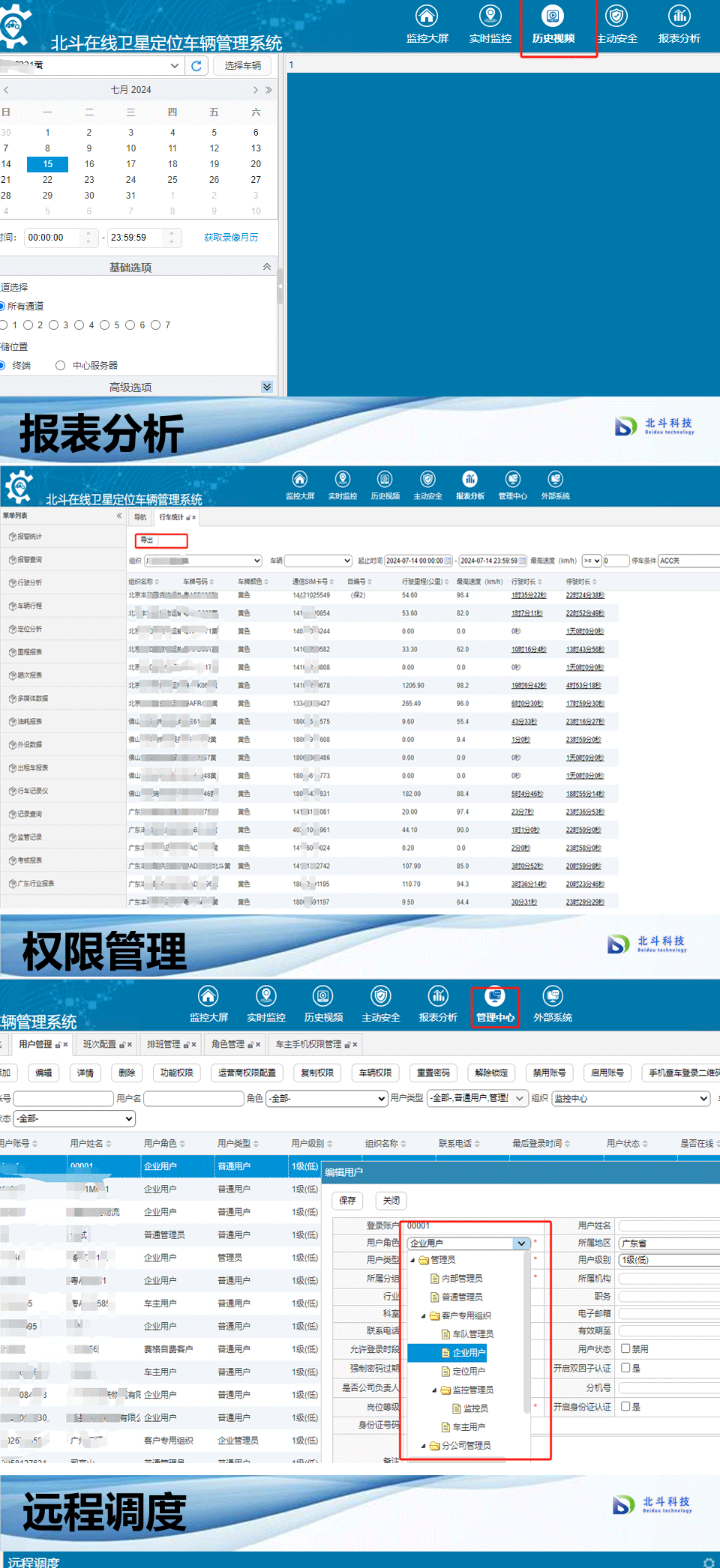The image size is (720, 1568).
Task: Collapse the 基础选项 section
Action: click(x=266, y=268)
